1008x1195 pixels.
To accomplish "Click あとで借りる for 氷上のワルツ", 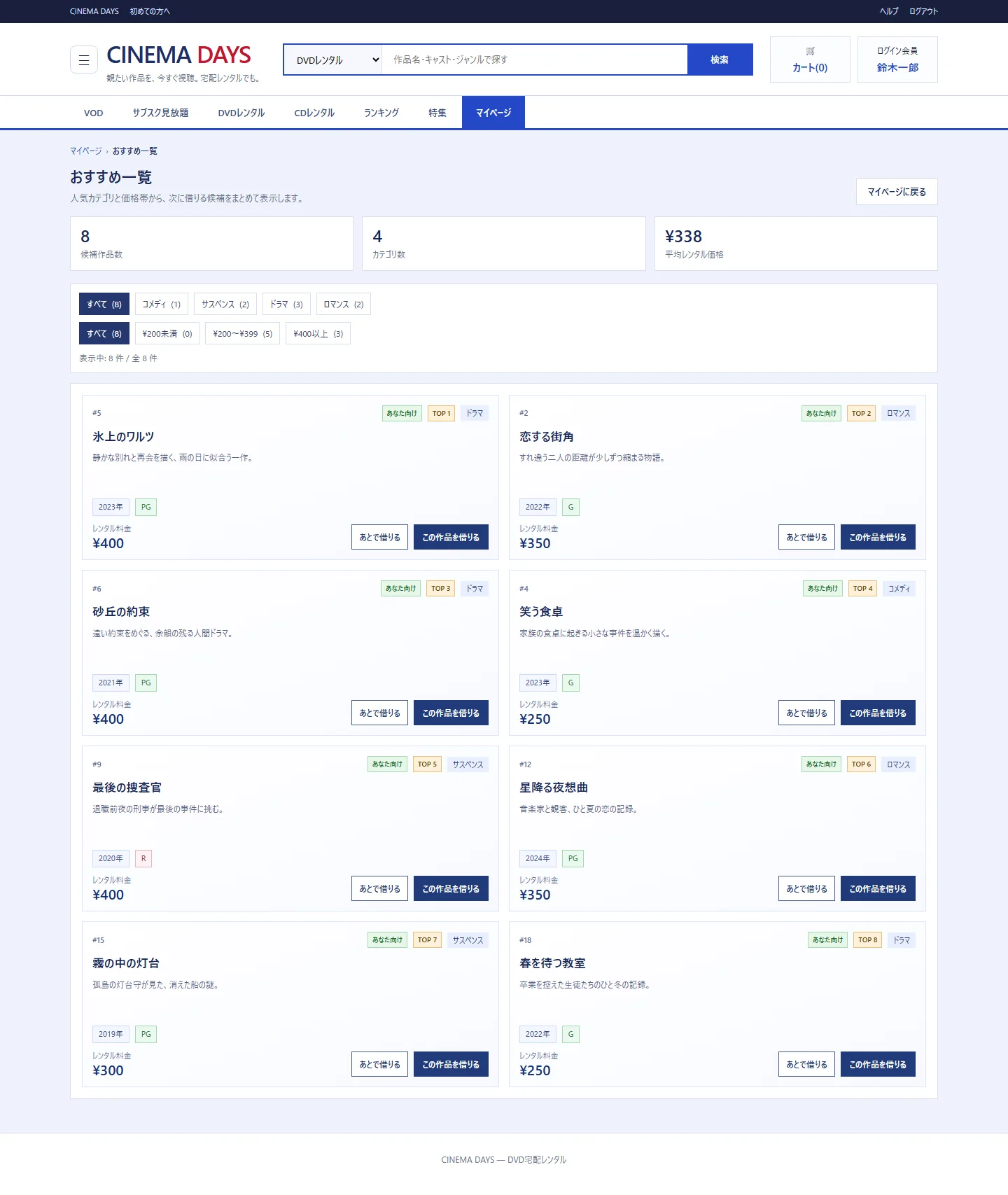I will point(379,537).
